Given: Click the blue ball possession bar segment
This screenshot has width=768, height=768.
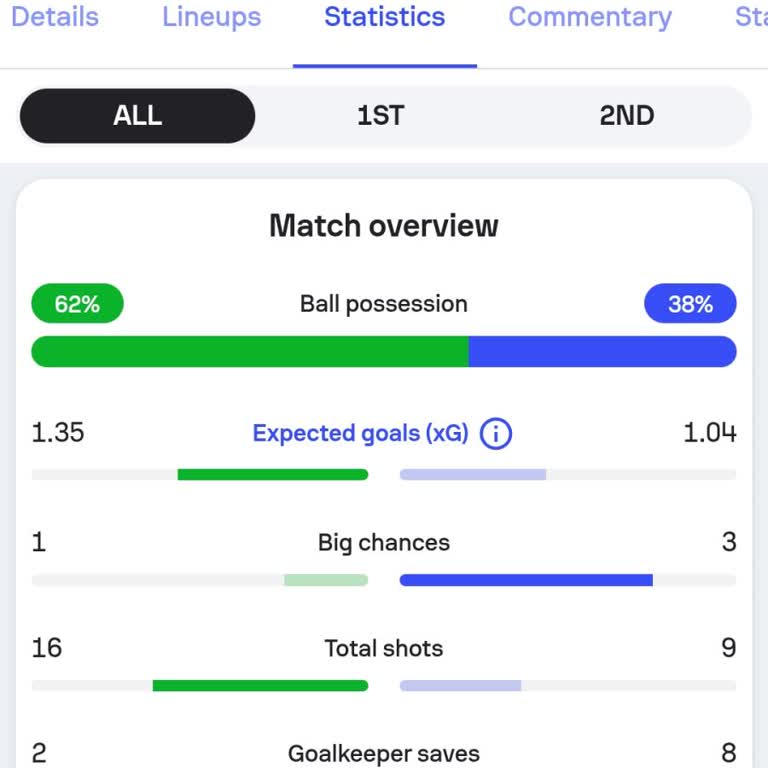Looking at the screenshot, I should (602, 352).
